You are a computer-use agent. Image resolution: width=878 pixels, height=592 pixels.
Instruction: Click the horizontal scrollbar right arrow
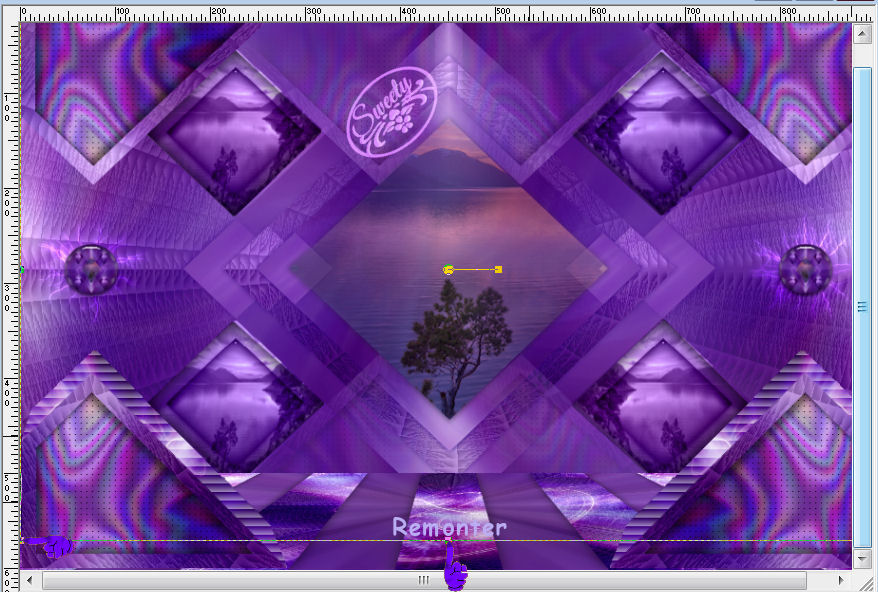tap(842, 580)
